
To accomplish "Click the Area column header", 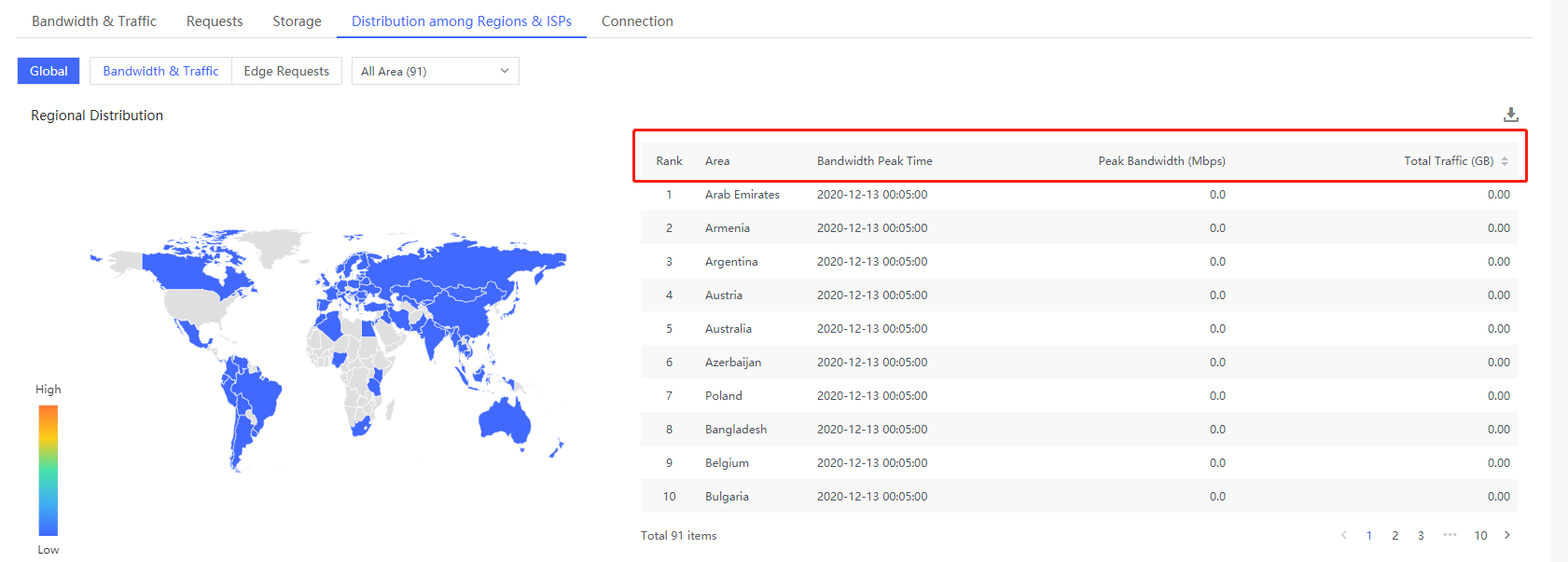I will 717,161.
